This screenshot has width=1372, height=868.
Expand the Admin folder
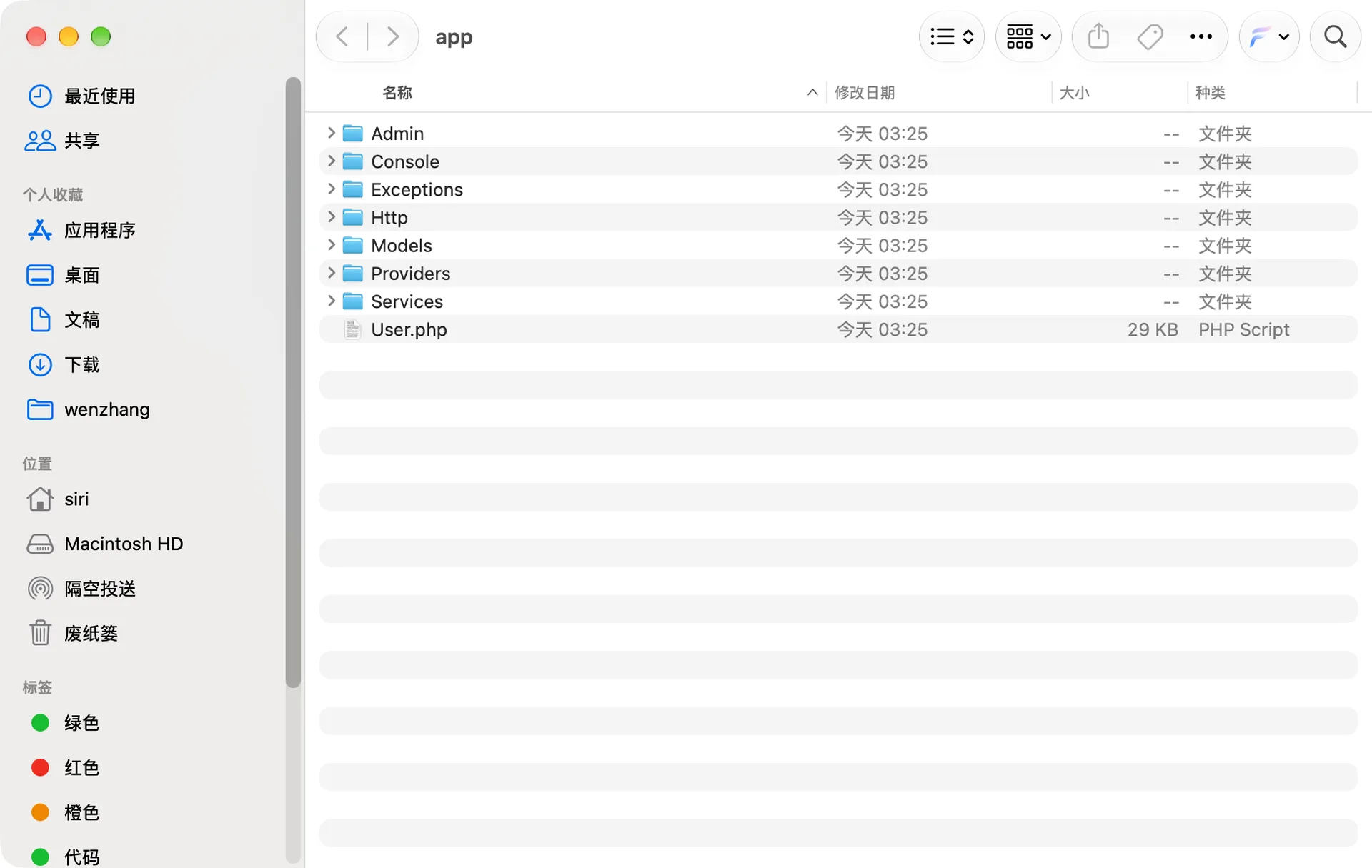click(331, 133)
